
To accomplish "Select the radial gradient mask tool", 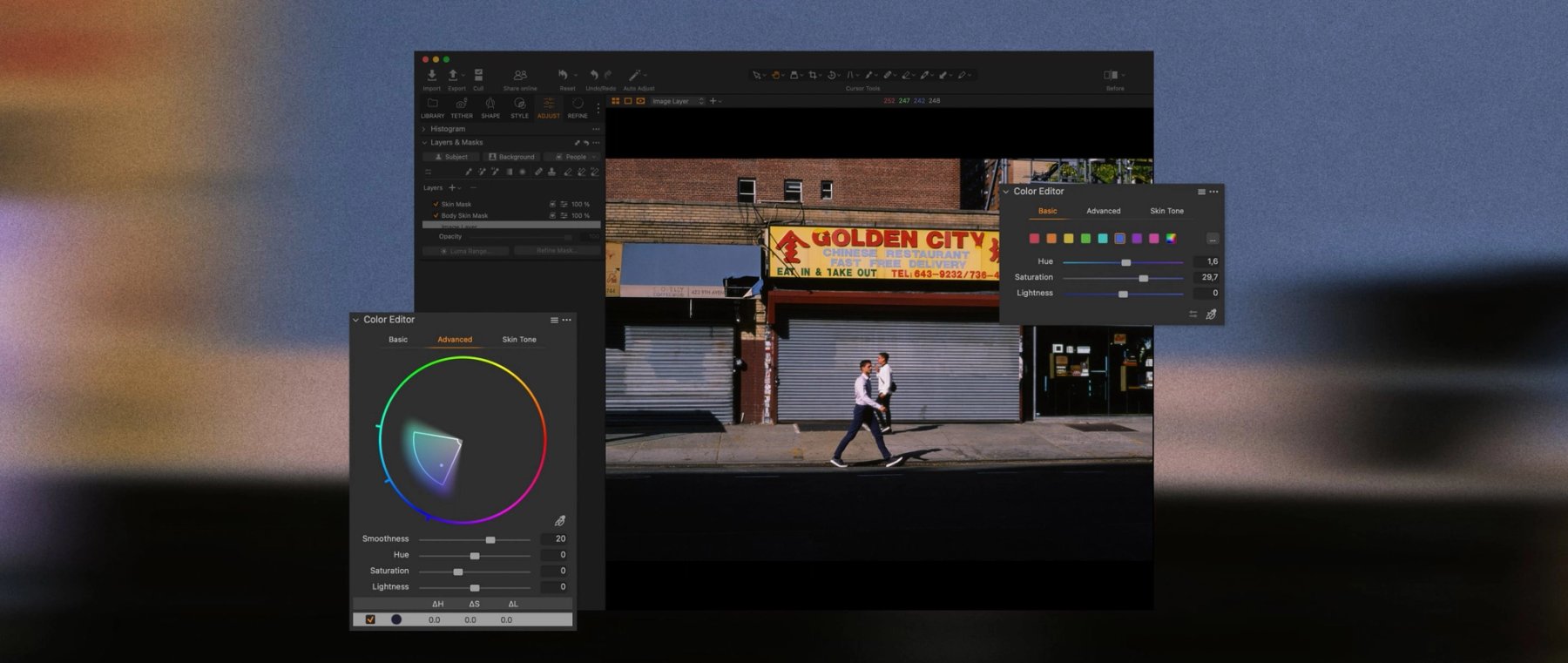I will click(x=523, y=172).
